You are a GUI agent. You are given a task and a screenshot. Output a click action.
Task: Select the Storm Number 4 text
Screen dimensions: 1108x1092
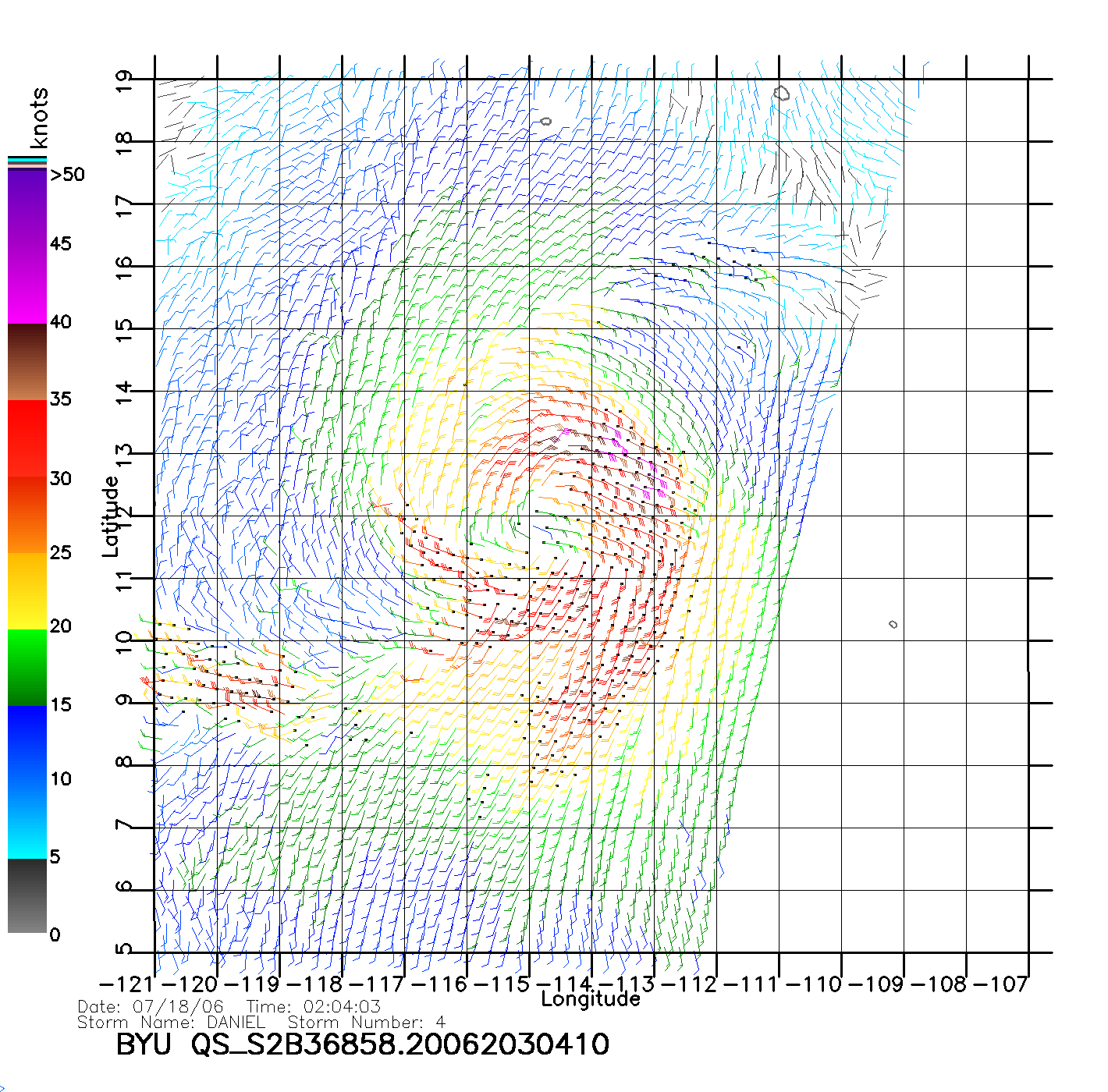click(366, 1023)
